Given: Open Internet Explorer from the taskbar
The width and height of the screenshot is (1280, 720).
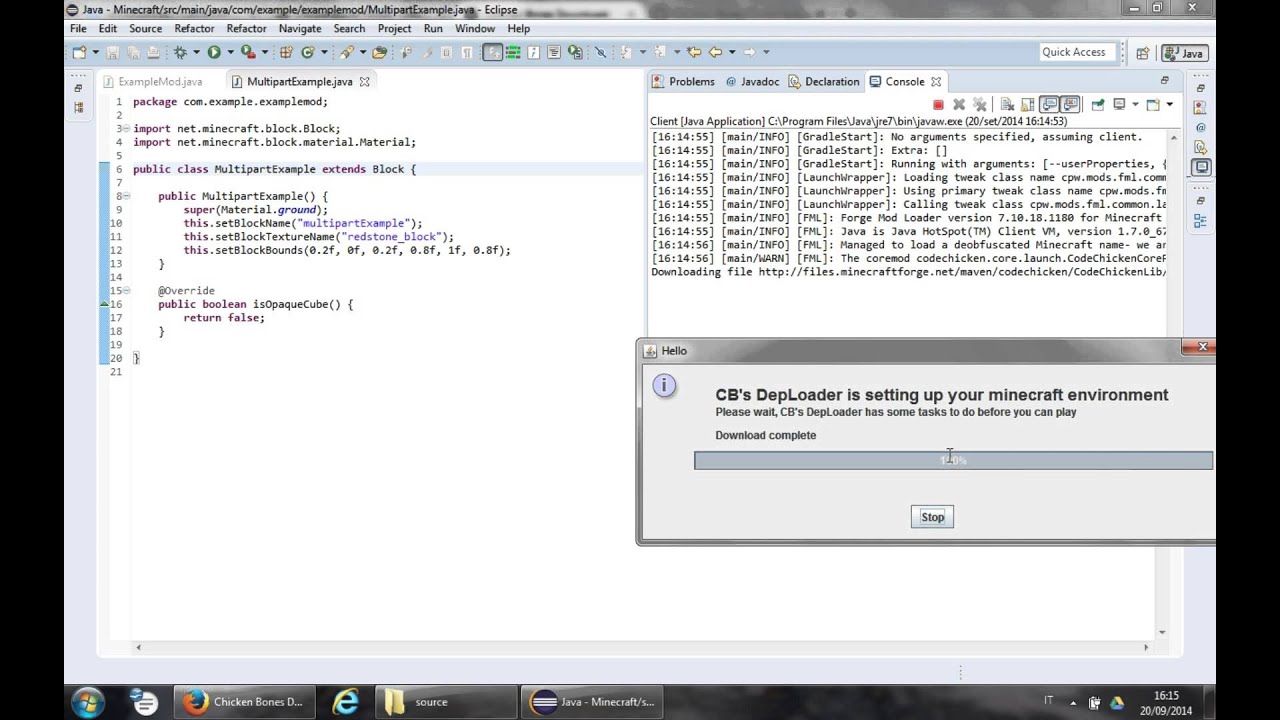Looking at the screenshot, I should click(345, 702).
